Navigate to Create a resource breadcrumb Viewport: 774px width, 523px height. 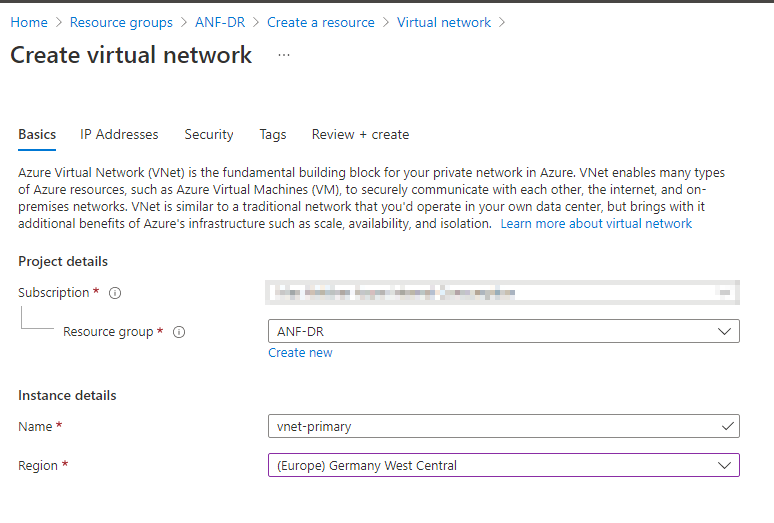320,22
